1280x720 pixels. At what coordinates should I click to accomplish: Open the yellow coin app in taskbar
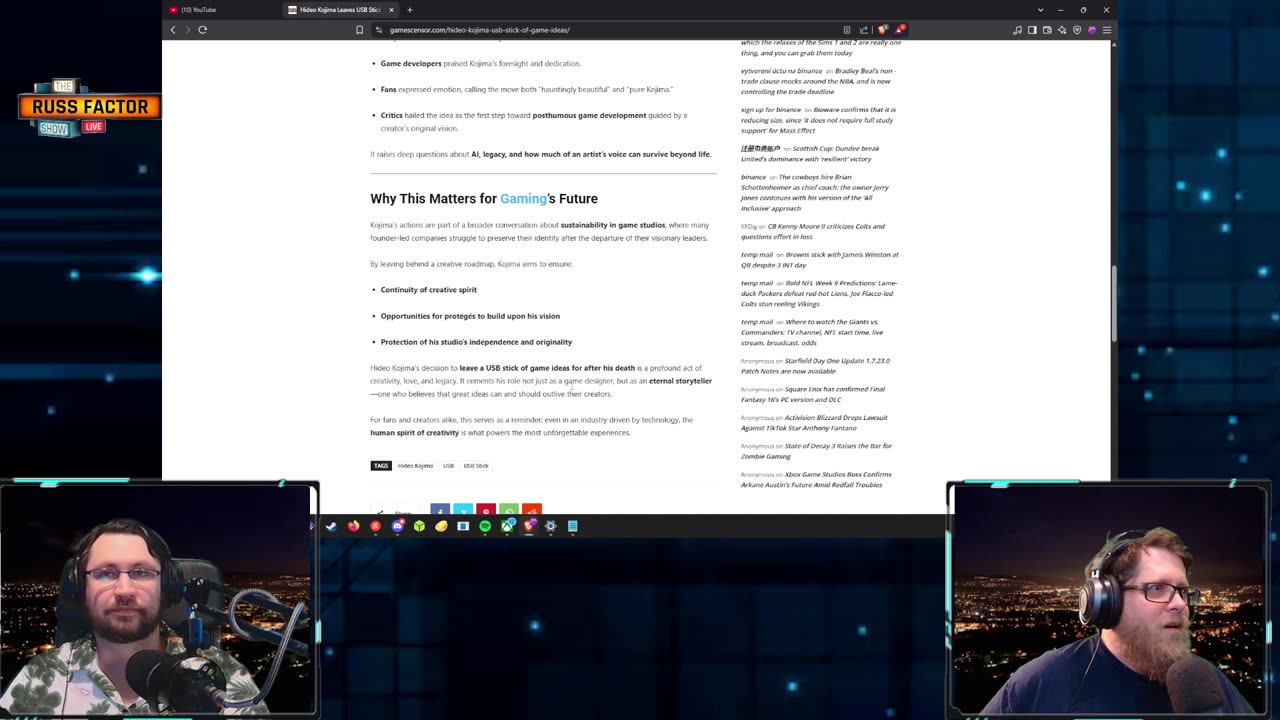(x=441, y=526)
